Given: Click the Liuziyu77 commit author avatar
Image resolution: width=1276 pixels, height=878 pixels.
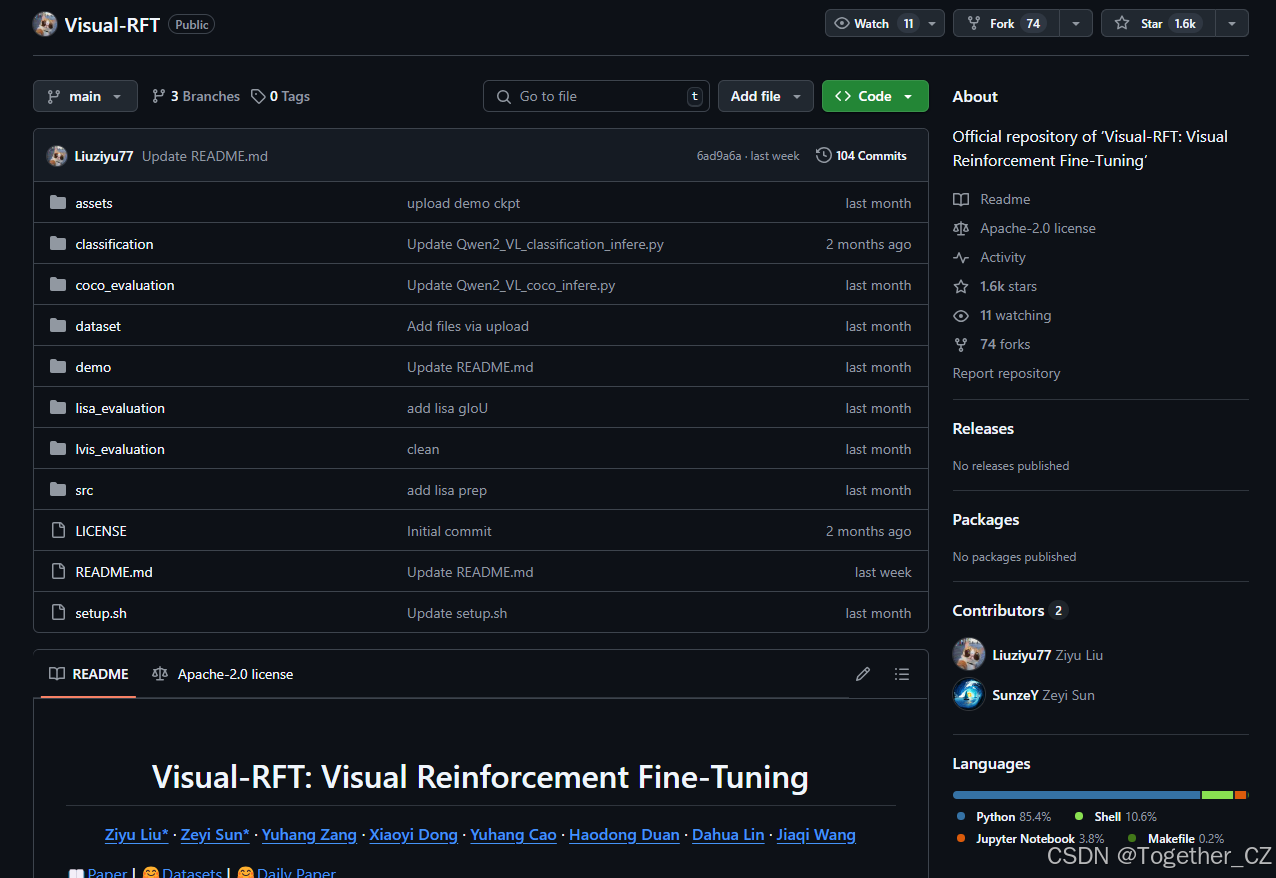Looking at the screenshot, I should [57, 156].
